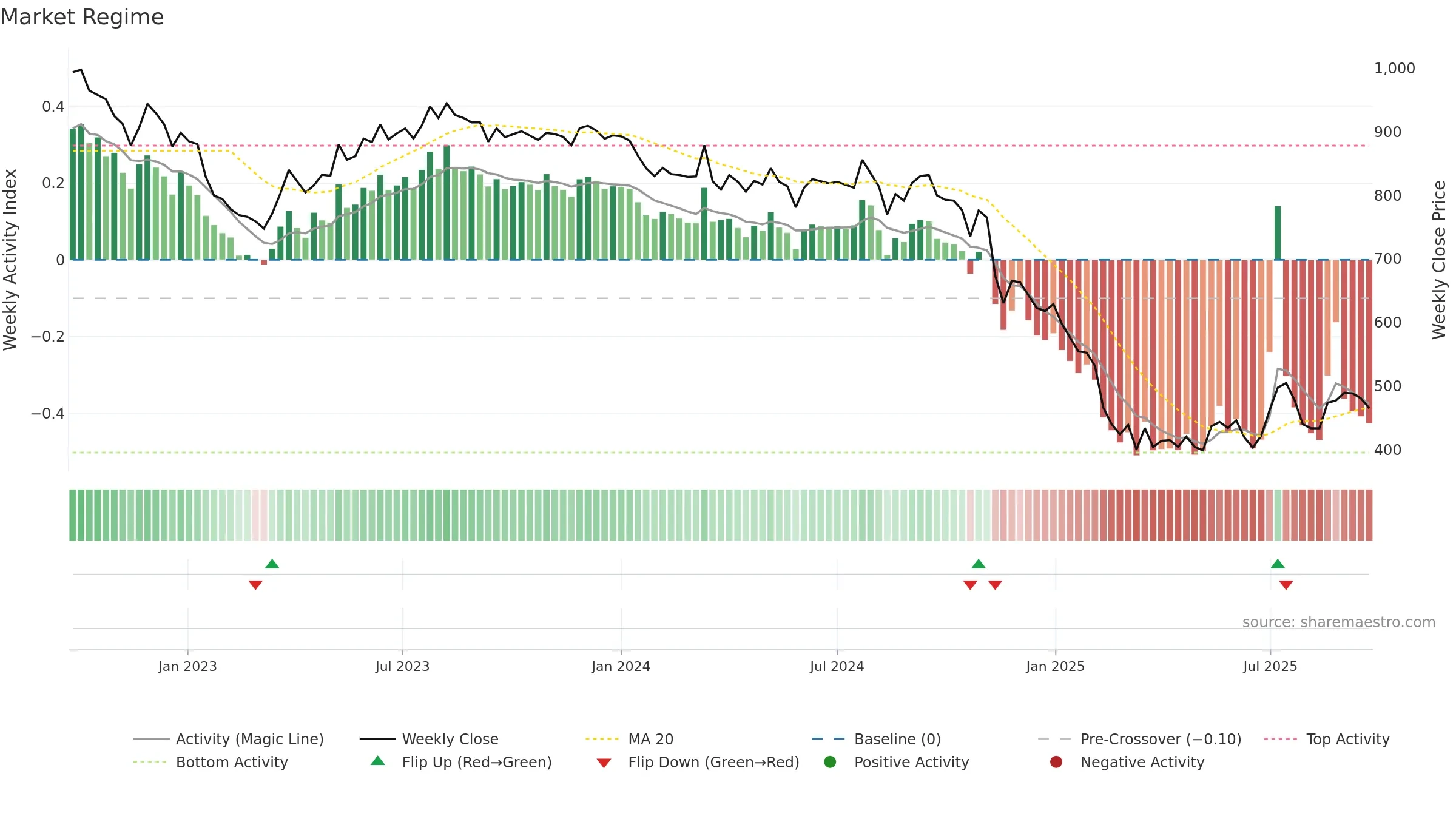Screen dimensions: 1456x819
Task: Click the source: sharemaestro.com text
Action: click(x=1339, y=622)
